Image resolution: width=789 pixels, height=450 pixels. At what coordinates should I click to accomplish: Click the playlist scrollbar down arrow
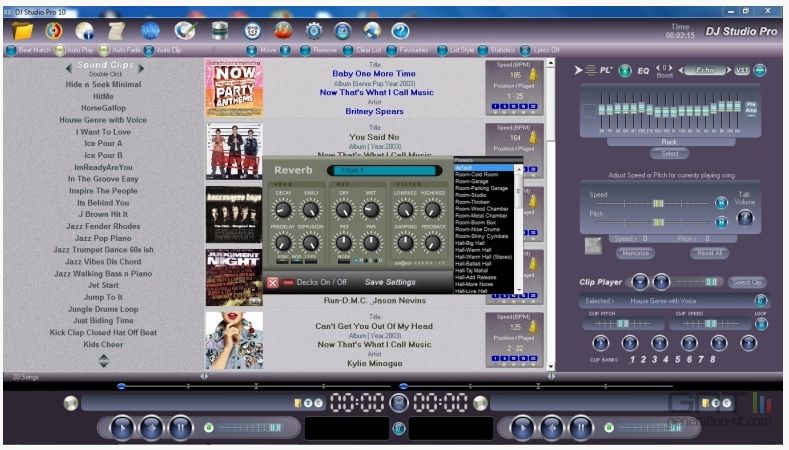[x=550, y=367]
